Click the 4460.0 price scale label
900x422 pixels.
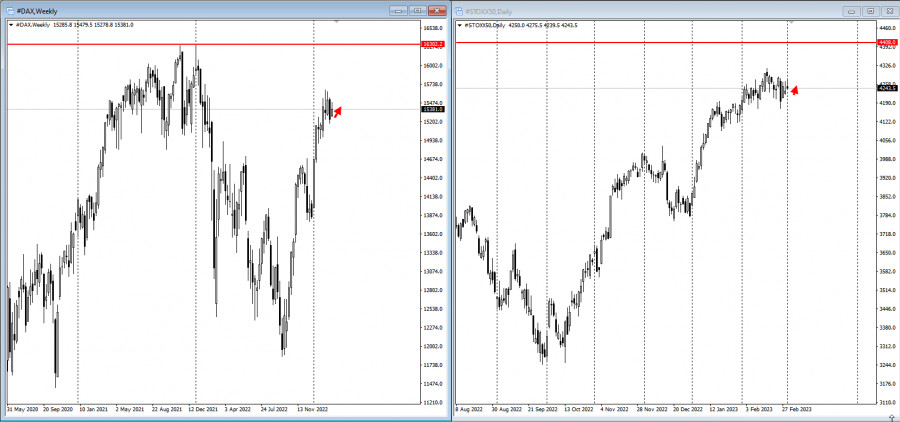887,28
